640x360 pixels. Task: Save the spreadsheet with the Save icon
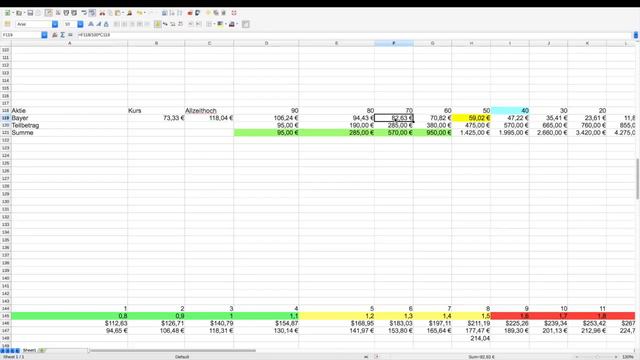[x=30, y=13]
